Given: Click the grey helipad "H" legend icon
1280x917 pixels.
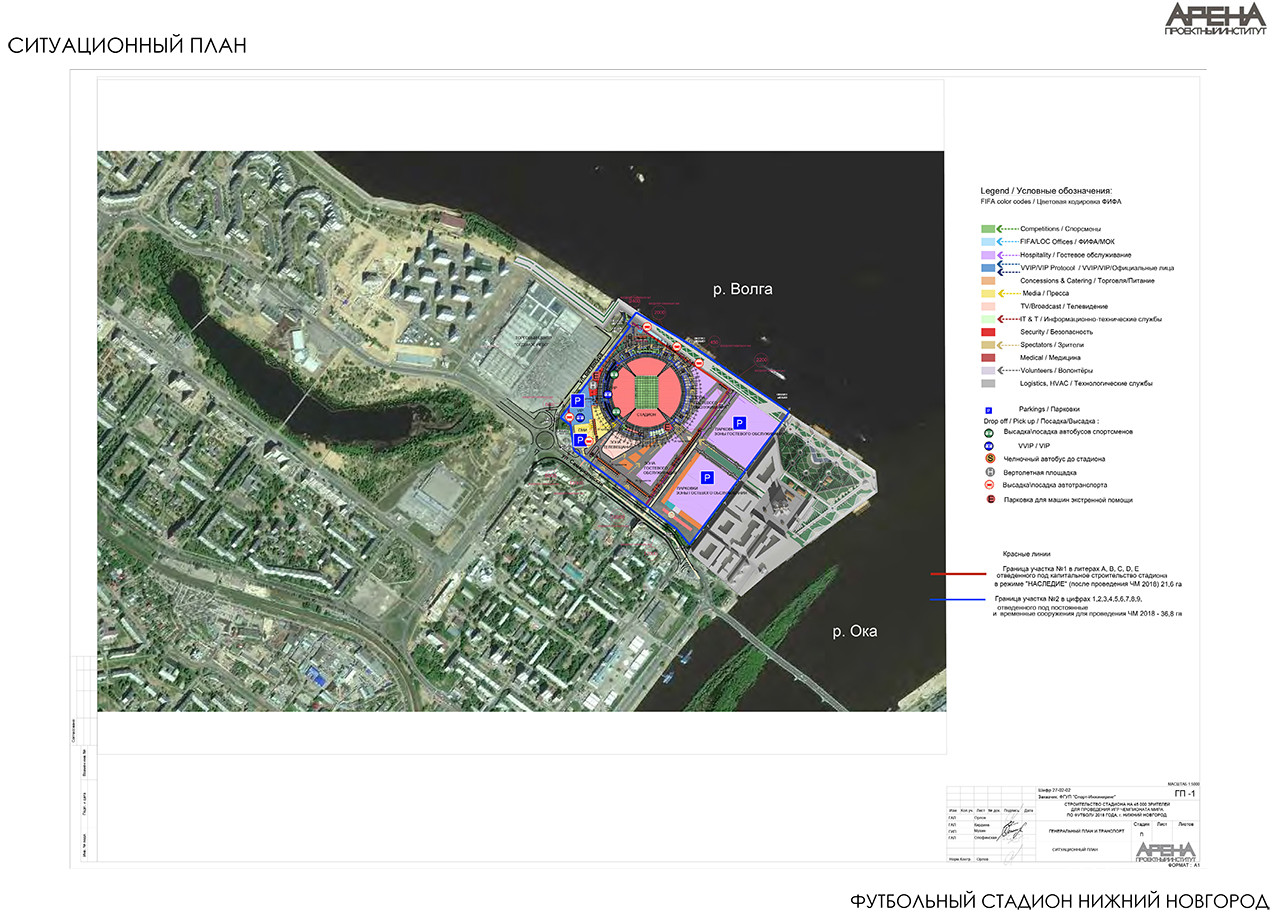Looking at the screenshot, I should click(988, 472).
